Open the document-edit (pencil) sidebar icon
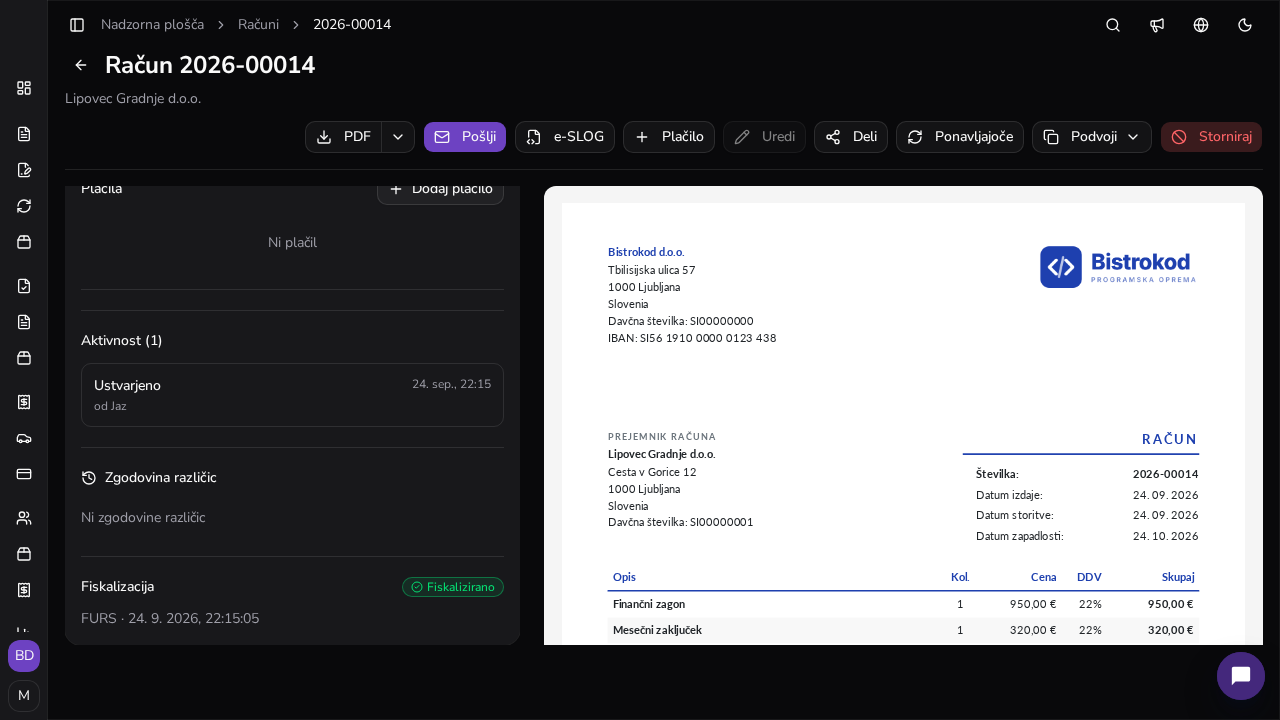This screenshot has height=720, width=1280. click(x=24, y=170)
